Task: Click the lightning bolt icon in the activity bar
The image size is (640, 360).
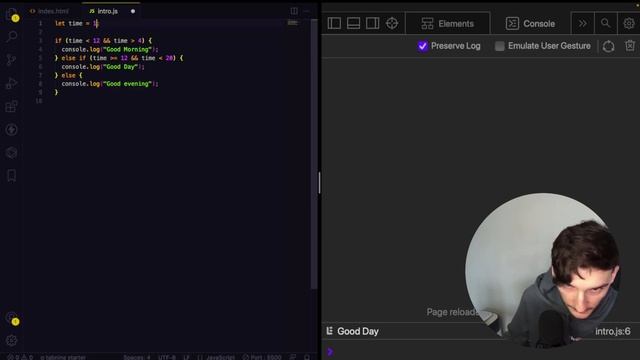Action: click(x=11, y=129)
